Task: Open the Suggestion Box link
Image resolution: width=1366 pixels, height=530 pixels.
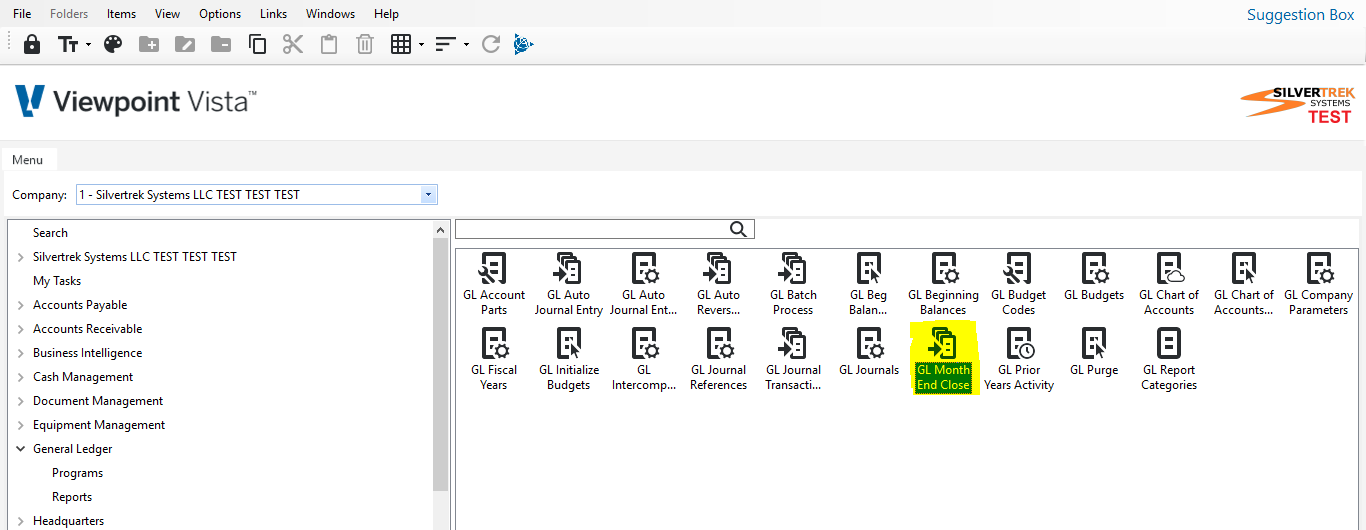Action: [x=1300, y=14]
